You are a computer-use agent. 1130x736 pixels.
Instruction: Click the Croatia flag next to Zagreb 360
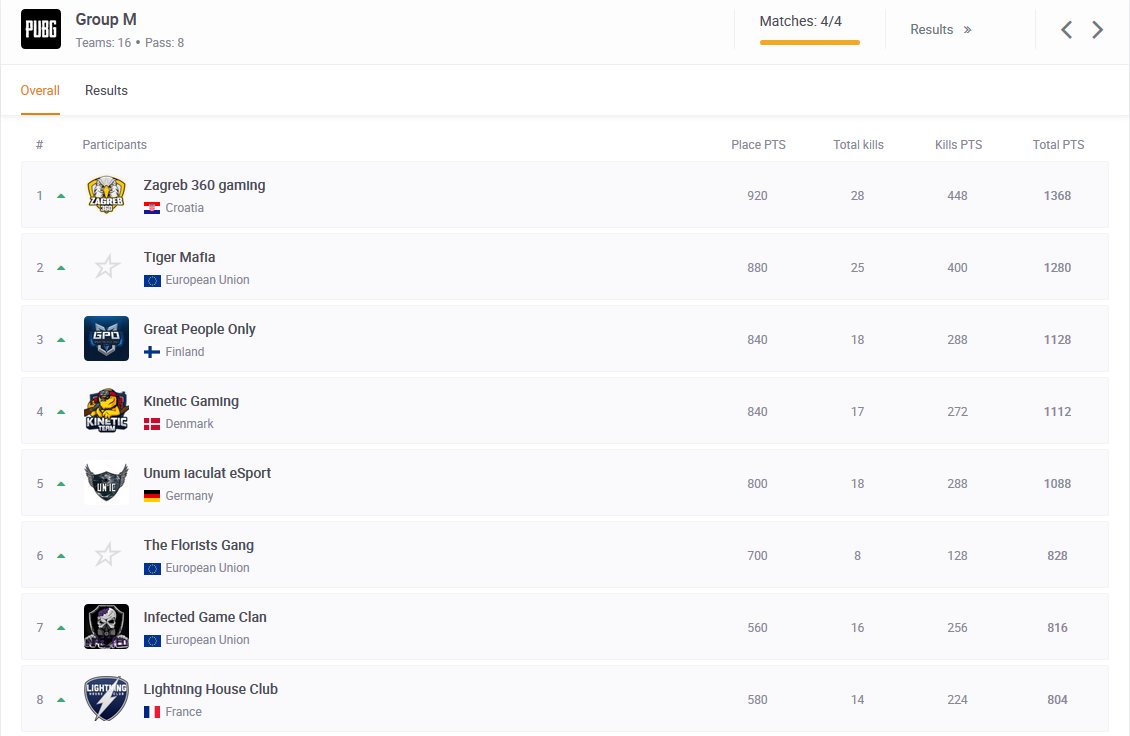tap(151, 208)
